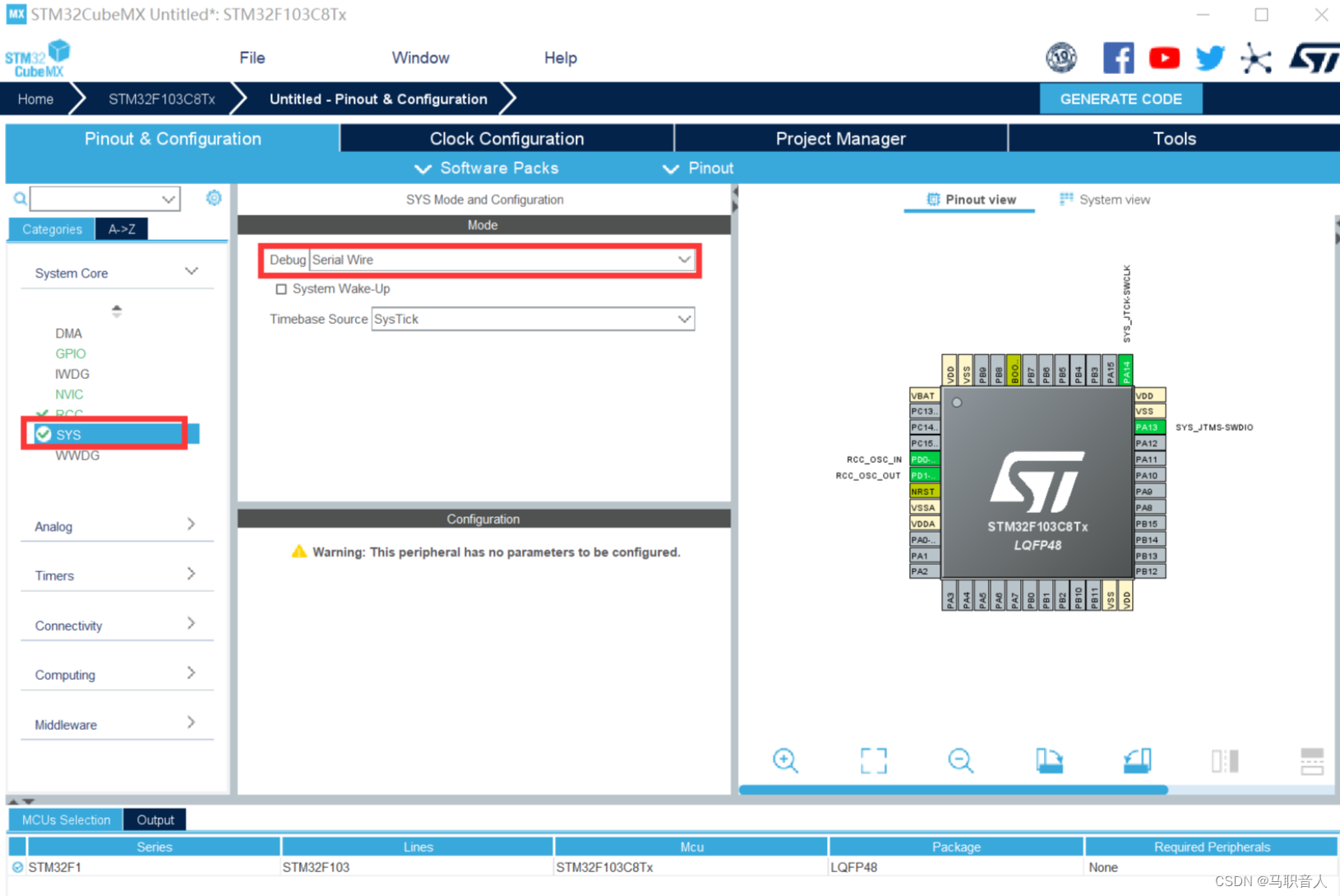Image resolution: width=1340 pixels, height=896 pixels.
Task: Switch to the Clock Configuration tab
Action: (506, 138)
